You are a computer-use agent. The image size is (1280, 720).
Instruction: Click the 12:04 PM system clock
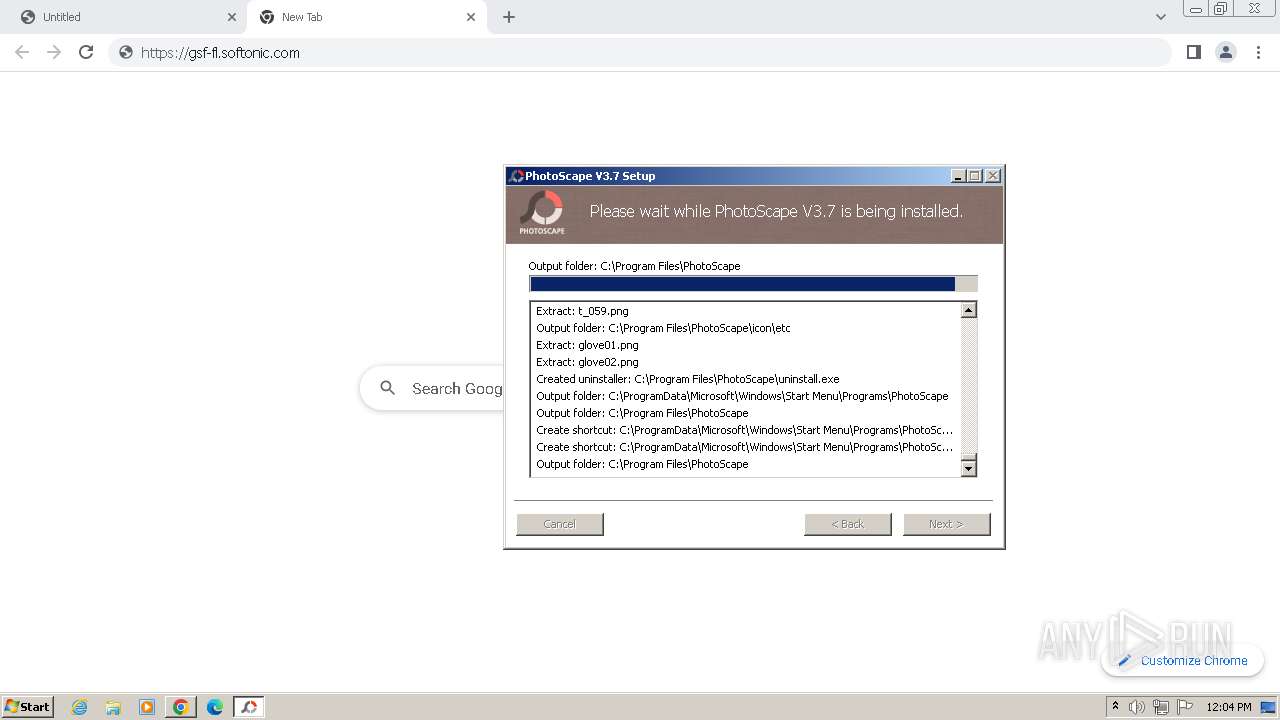1229,707
